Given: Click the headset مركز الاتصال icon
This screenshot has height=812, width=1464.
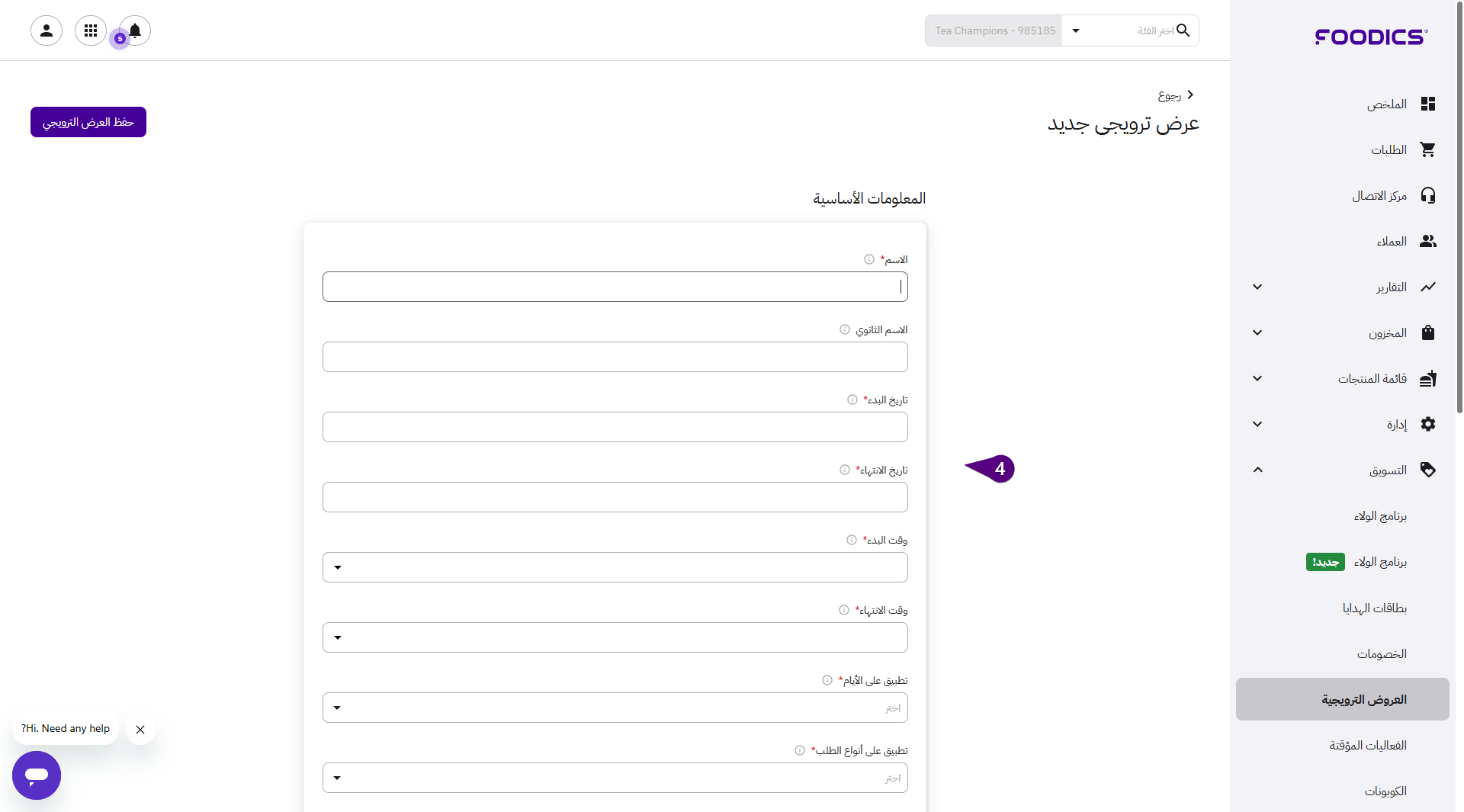Looking at the screenshot, I should pos(1427,195).
